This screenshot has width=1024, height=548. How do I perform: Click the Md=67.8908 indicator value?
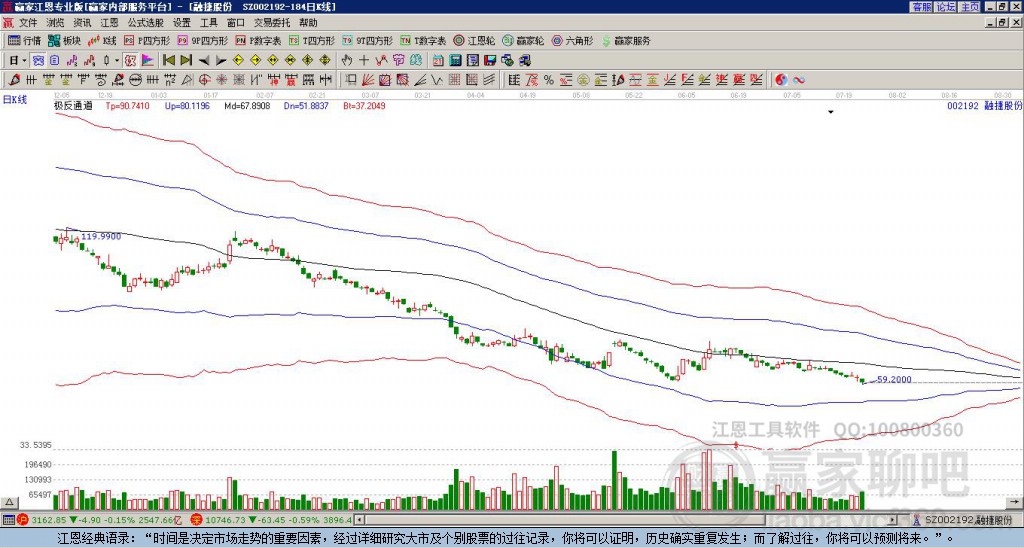[x=248, y=105]
